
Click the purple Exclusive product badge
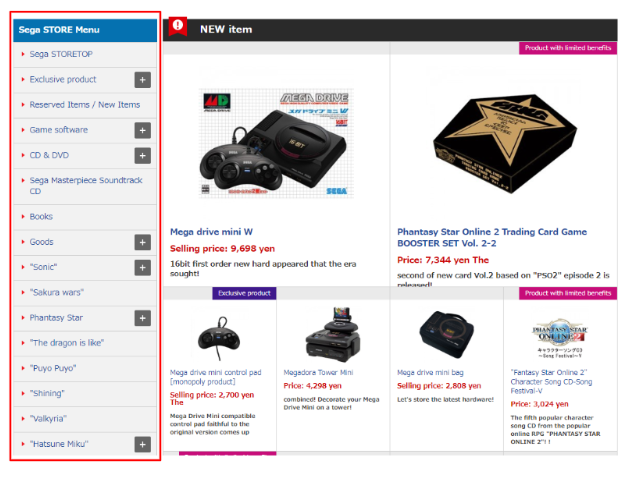[x=244, y=293]
